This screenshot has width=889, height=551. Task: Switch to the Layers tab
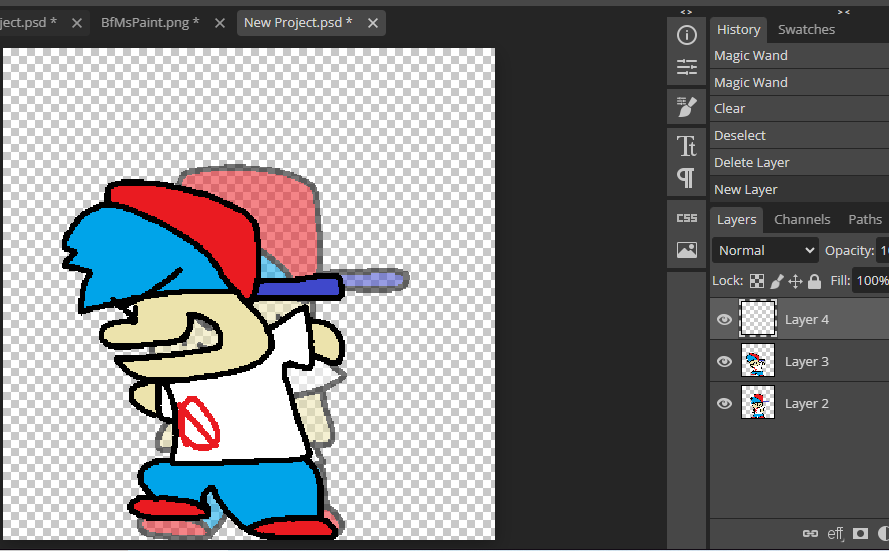tap(736, 219)
